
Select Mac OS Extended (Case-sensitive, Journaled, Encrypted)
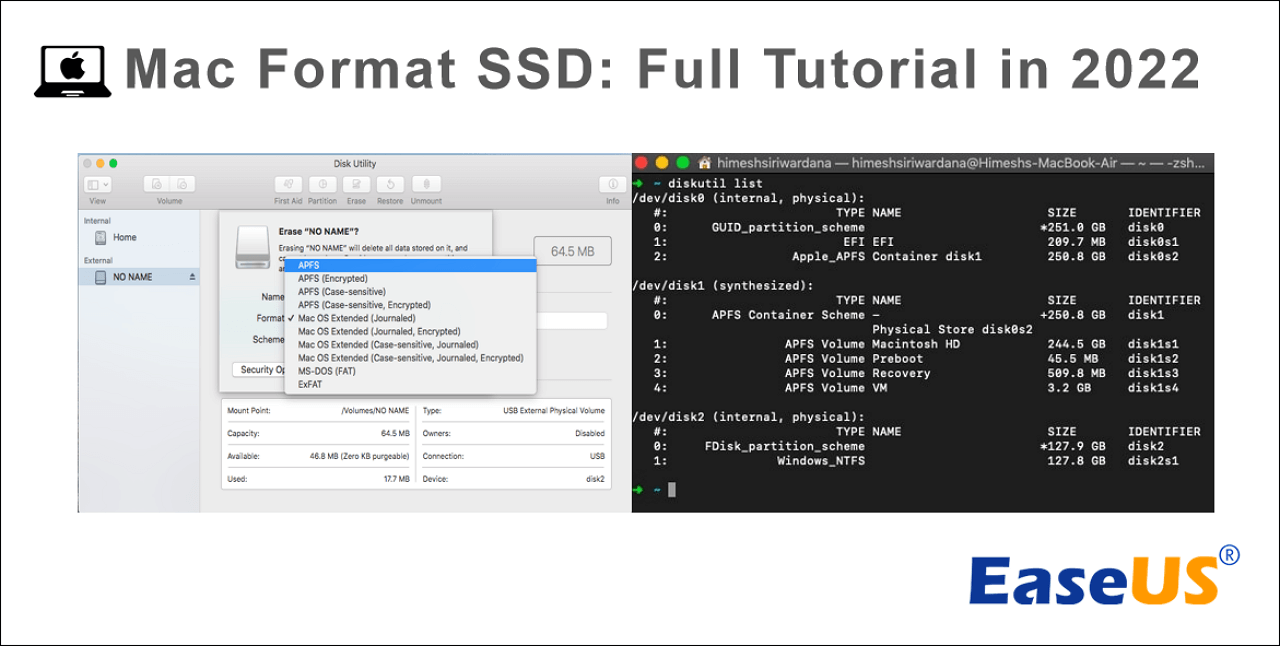[410, 357]
